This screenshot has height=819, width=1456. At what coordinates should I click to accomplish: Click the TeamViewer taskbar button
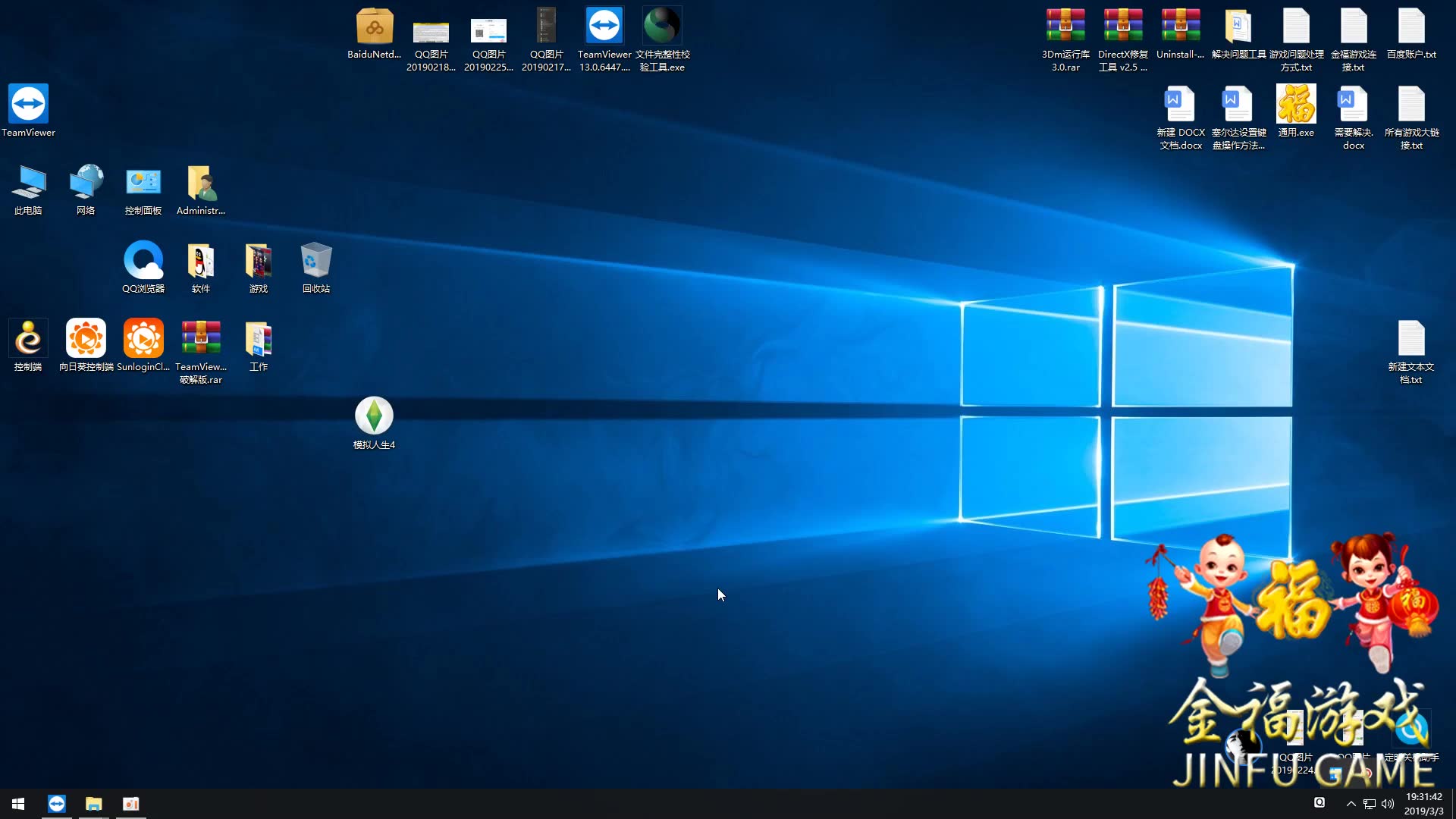[57, 804]
